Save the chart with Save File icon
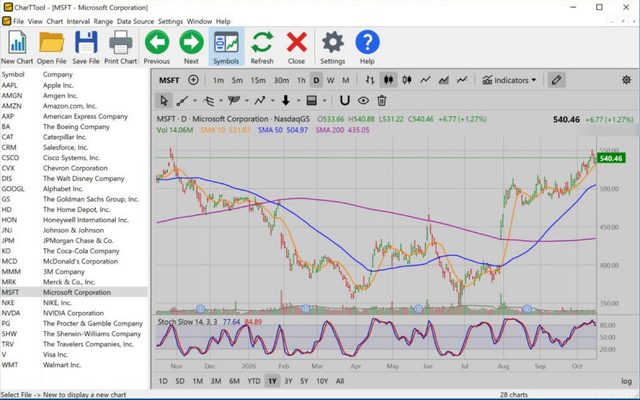The width and height of the screenshot is (640, 400). tap(86, 47)
